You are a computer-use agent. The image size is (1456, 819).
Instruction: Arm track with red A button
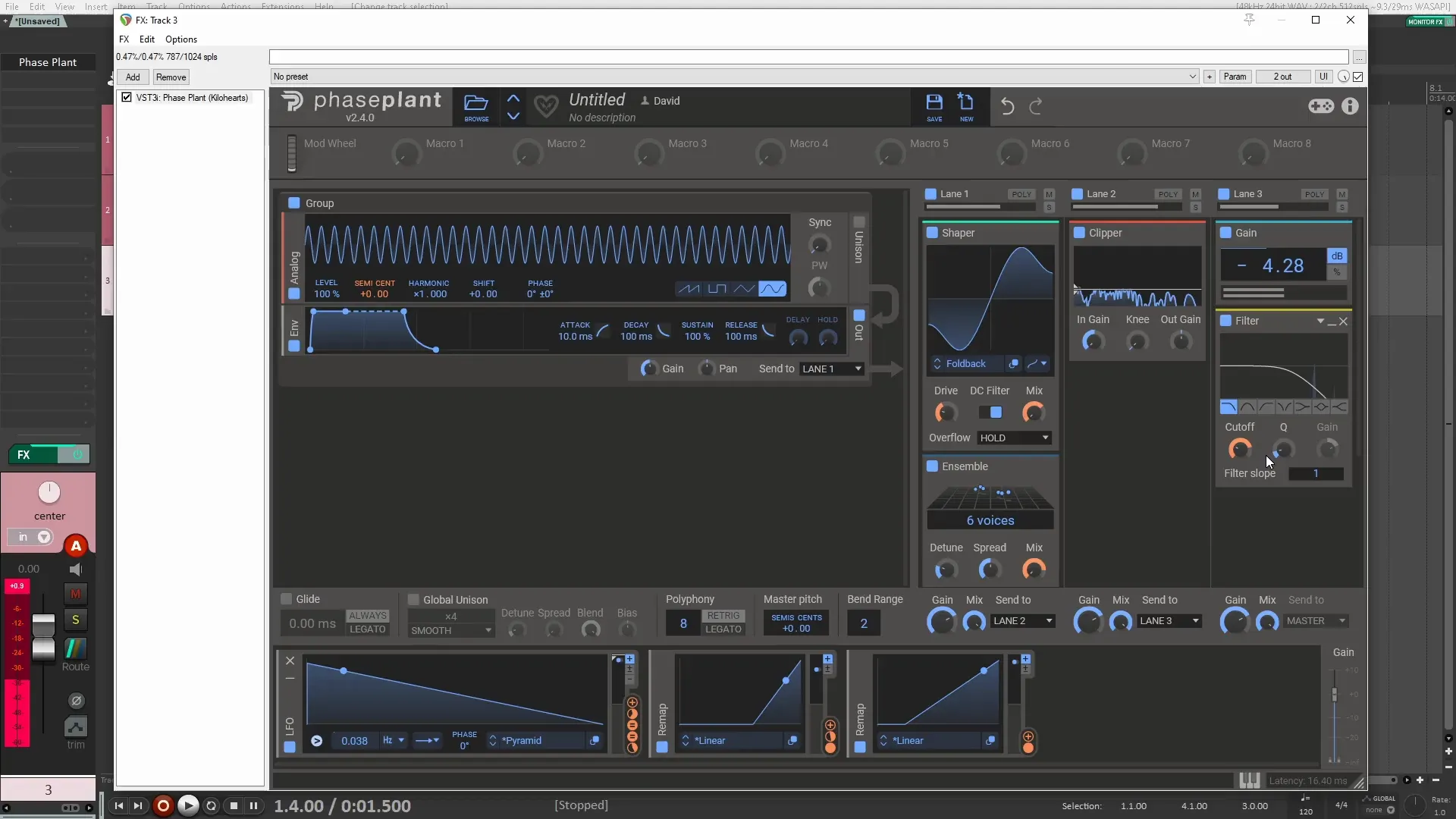(x=76, y=546)
